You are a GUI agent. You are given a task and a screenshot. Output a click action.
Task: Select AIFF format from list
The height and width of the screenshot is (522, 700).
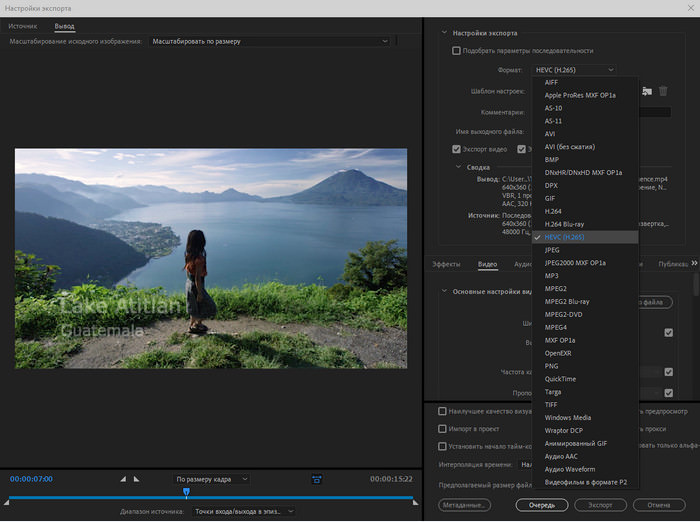click(x=585, y=82)
